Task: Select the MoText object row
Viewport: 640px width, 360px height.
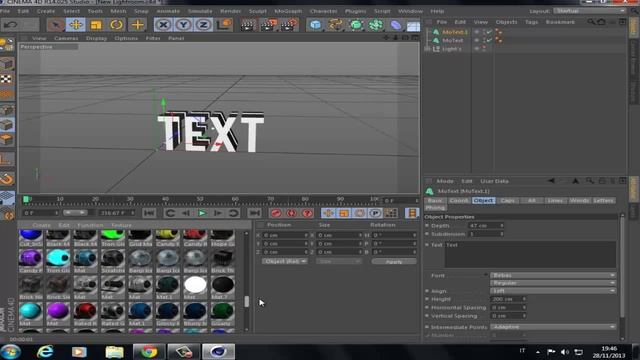Action: point(453,40)
